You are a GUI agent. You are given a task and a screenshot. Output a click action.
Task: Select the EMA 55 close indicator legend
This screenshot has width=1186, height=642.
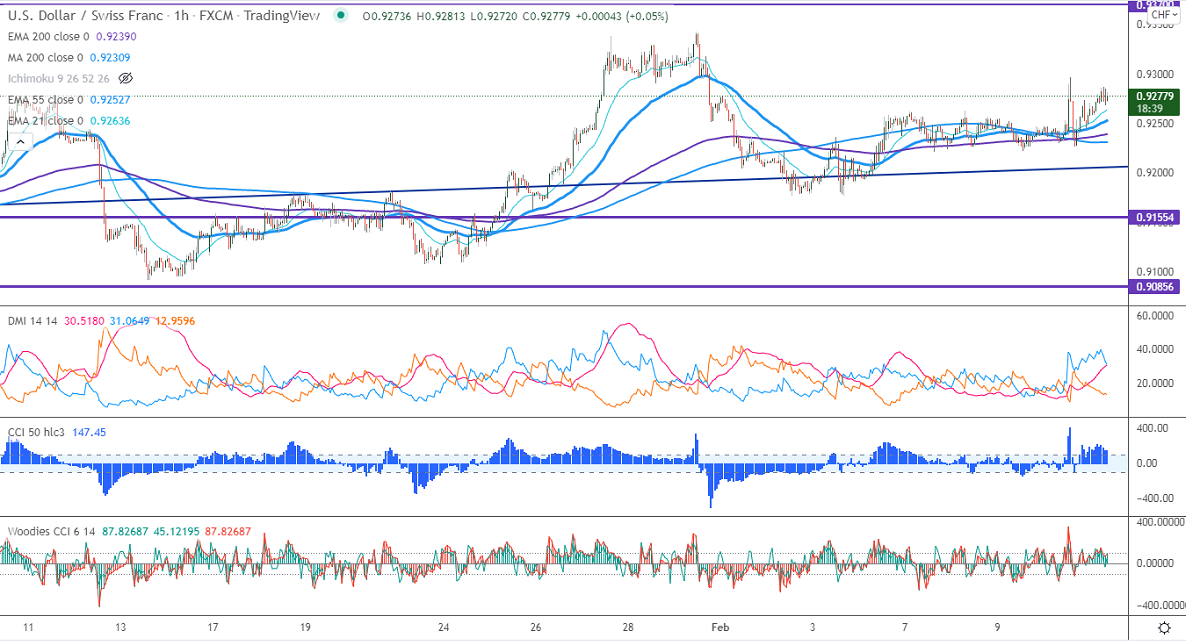[45, 100]
